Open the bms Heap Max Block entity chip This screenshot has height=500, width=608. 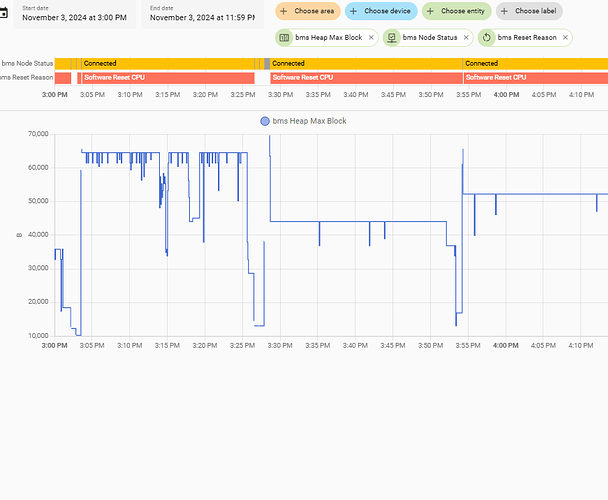326,38
